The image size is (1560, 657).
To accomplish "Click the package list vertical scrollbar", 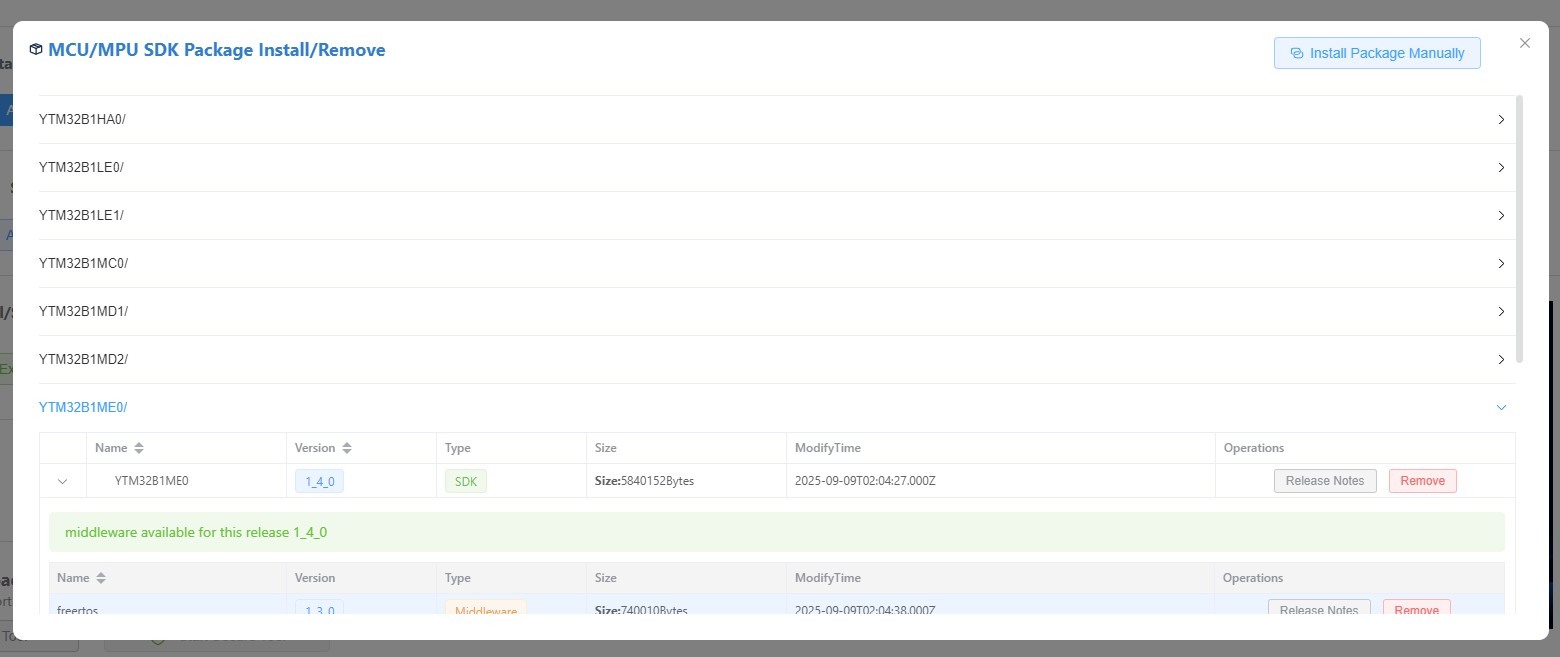I will (1520, 228).
